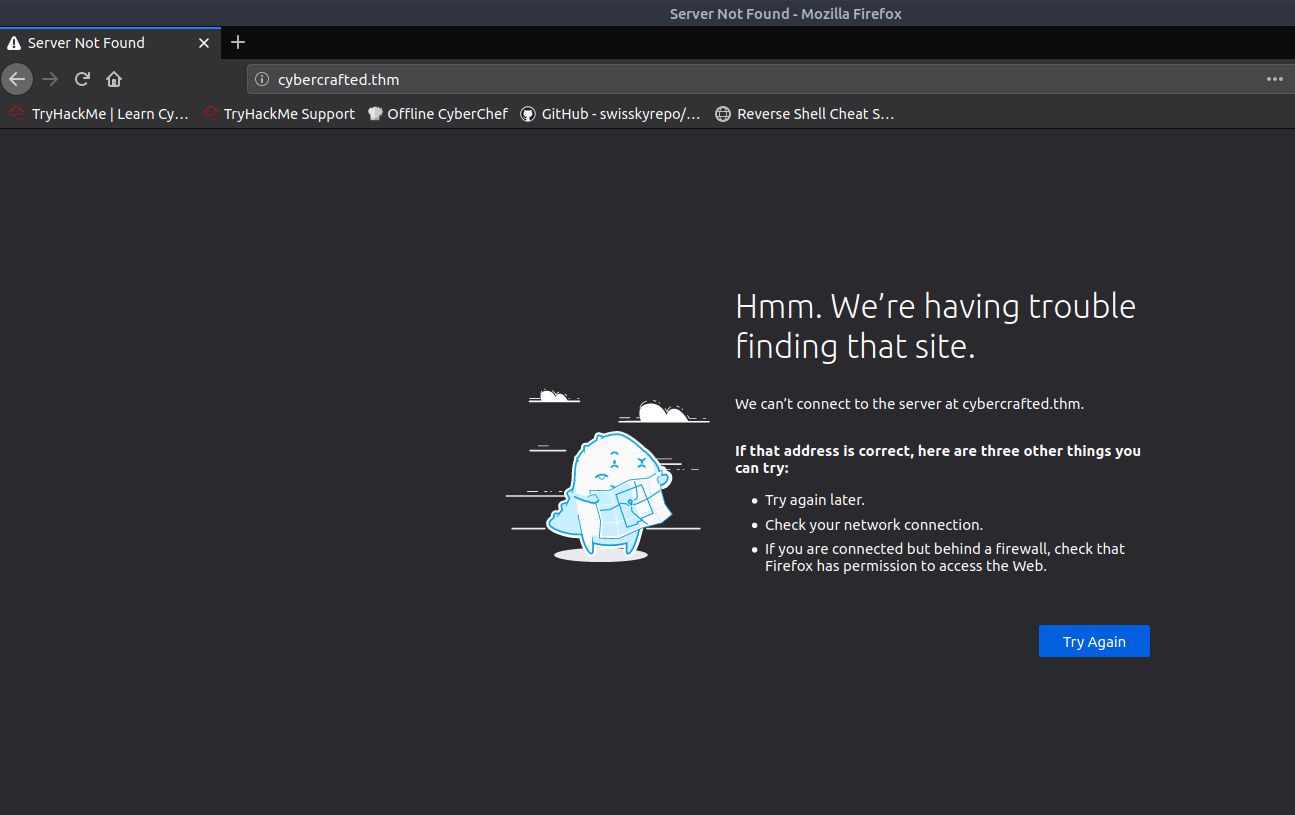Screen dimensions: 1295x815
Task: Click the Forward navigation arrow
Action: (x=50, y=79)
